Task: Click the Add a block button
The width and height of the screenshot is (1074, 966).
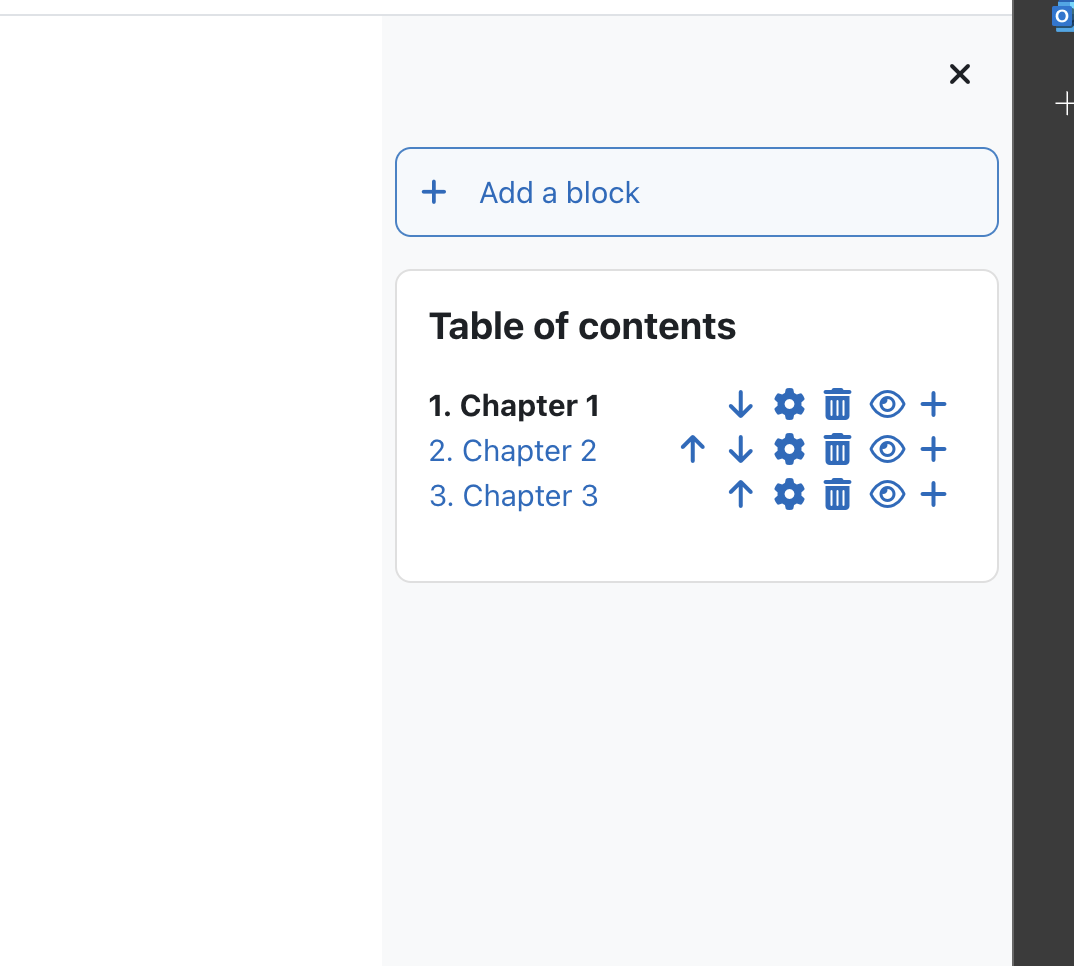Action: [x=697, y=192]
